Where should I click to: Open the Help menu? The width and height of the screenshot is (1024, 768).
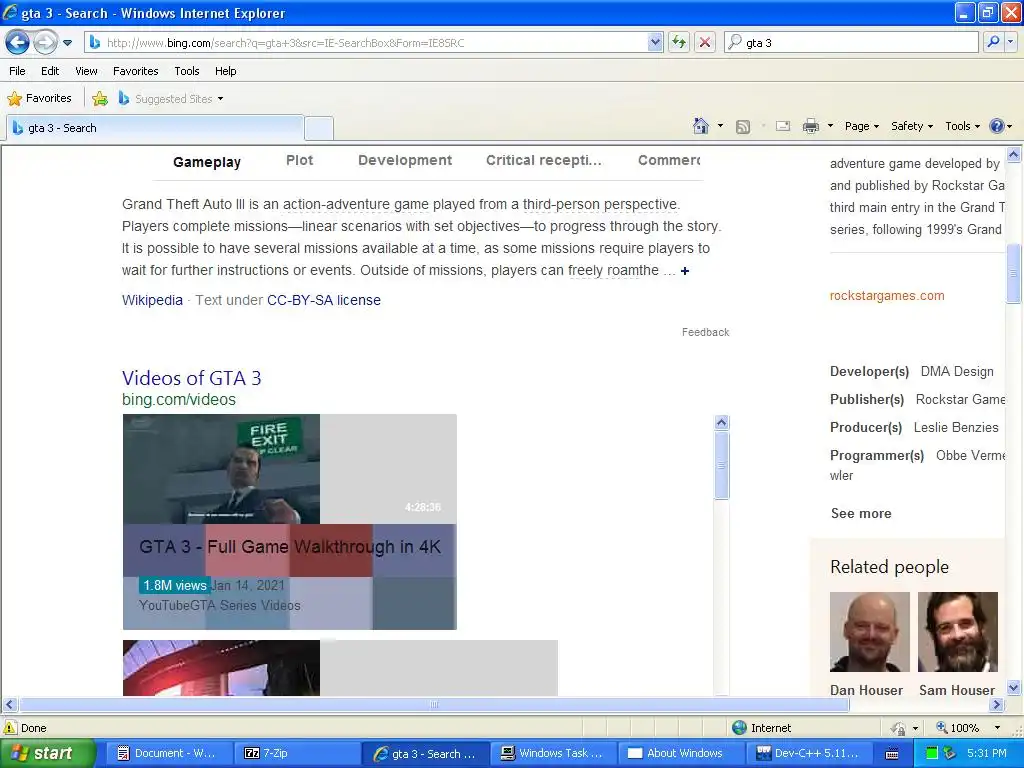pos(225,71)
